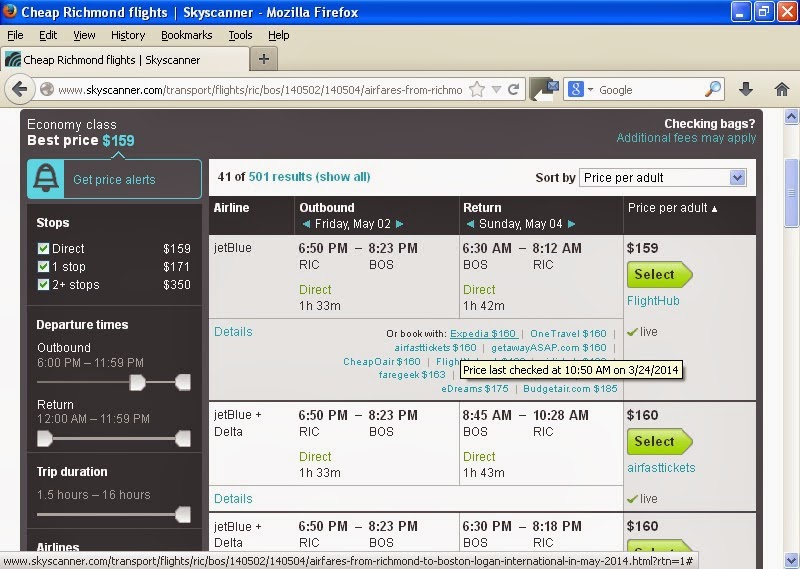The image size is (800, 569).
Task: Open the Sort by Price per adult dropdown
Action: pyautogui.click(x=663, y=178)
